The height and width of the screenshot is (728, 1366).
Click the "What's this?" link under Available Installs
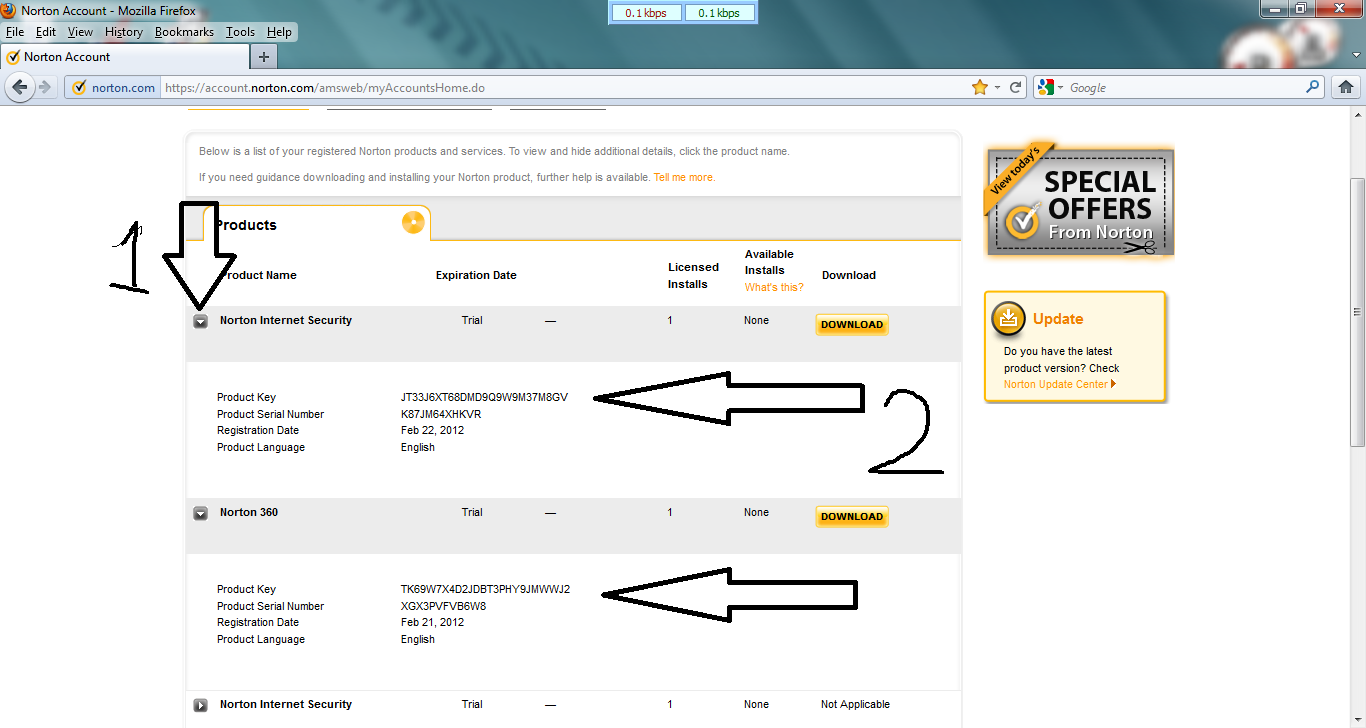[774, 287]
